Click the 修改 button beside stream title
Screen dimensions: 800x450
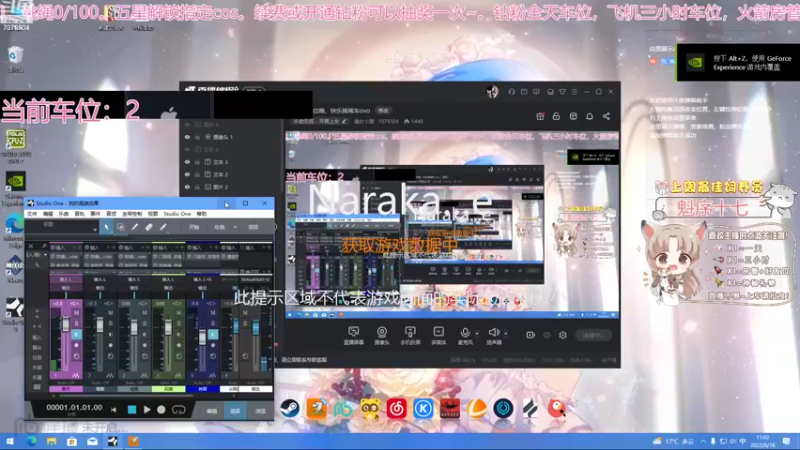(383, 111)
